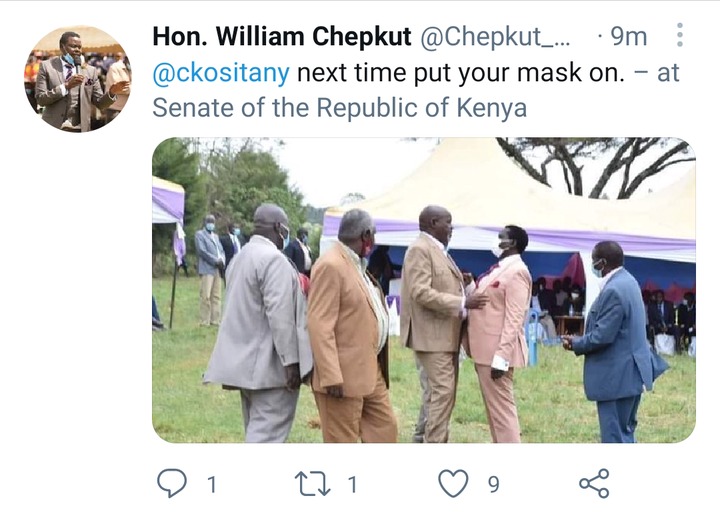This screenshot has width=720, height=522.
Task: Tap the share icon under the tweet
Action: click(594, 483)
